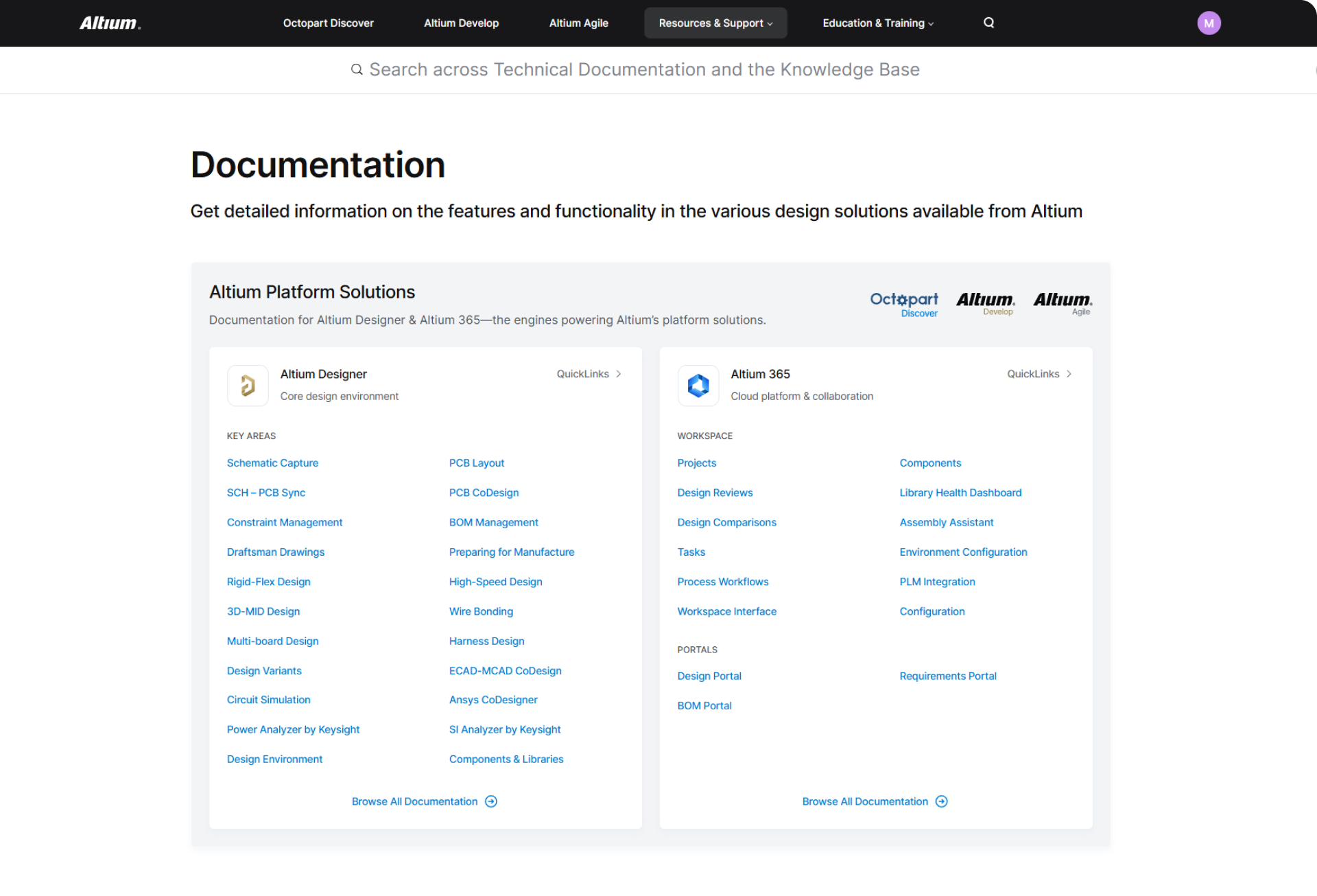Open Altium Develop nav item
This screenshot has height=896, width=1317.
461,23
